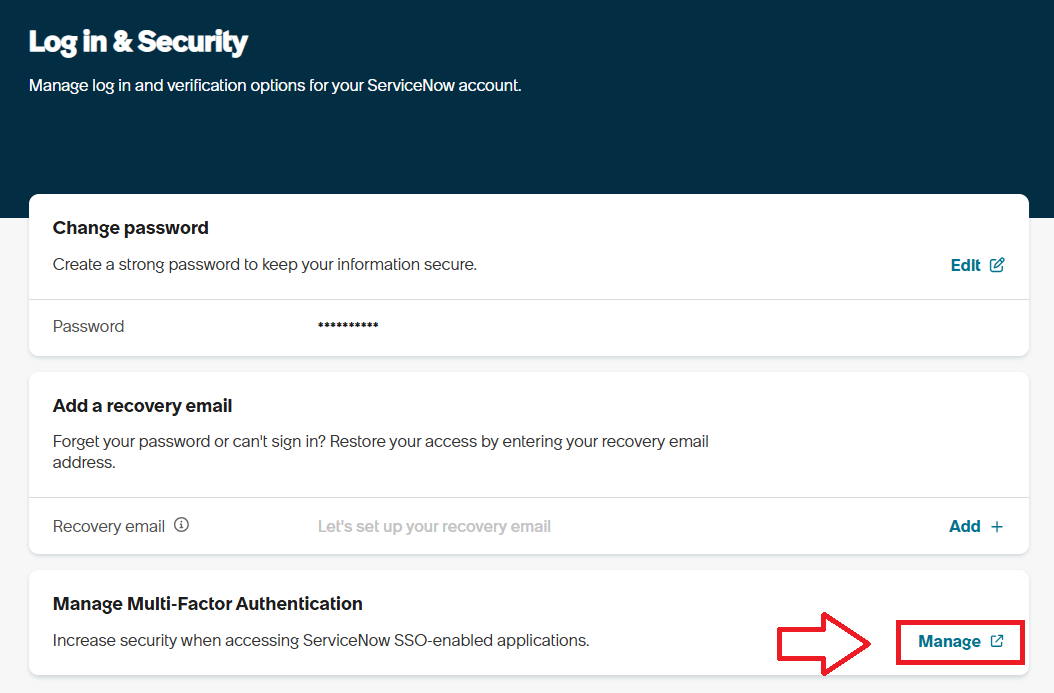Screen dimensions: 1054x693
Task: Click the "Log in & Security" page heading
Action: 138,42
